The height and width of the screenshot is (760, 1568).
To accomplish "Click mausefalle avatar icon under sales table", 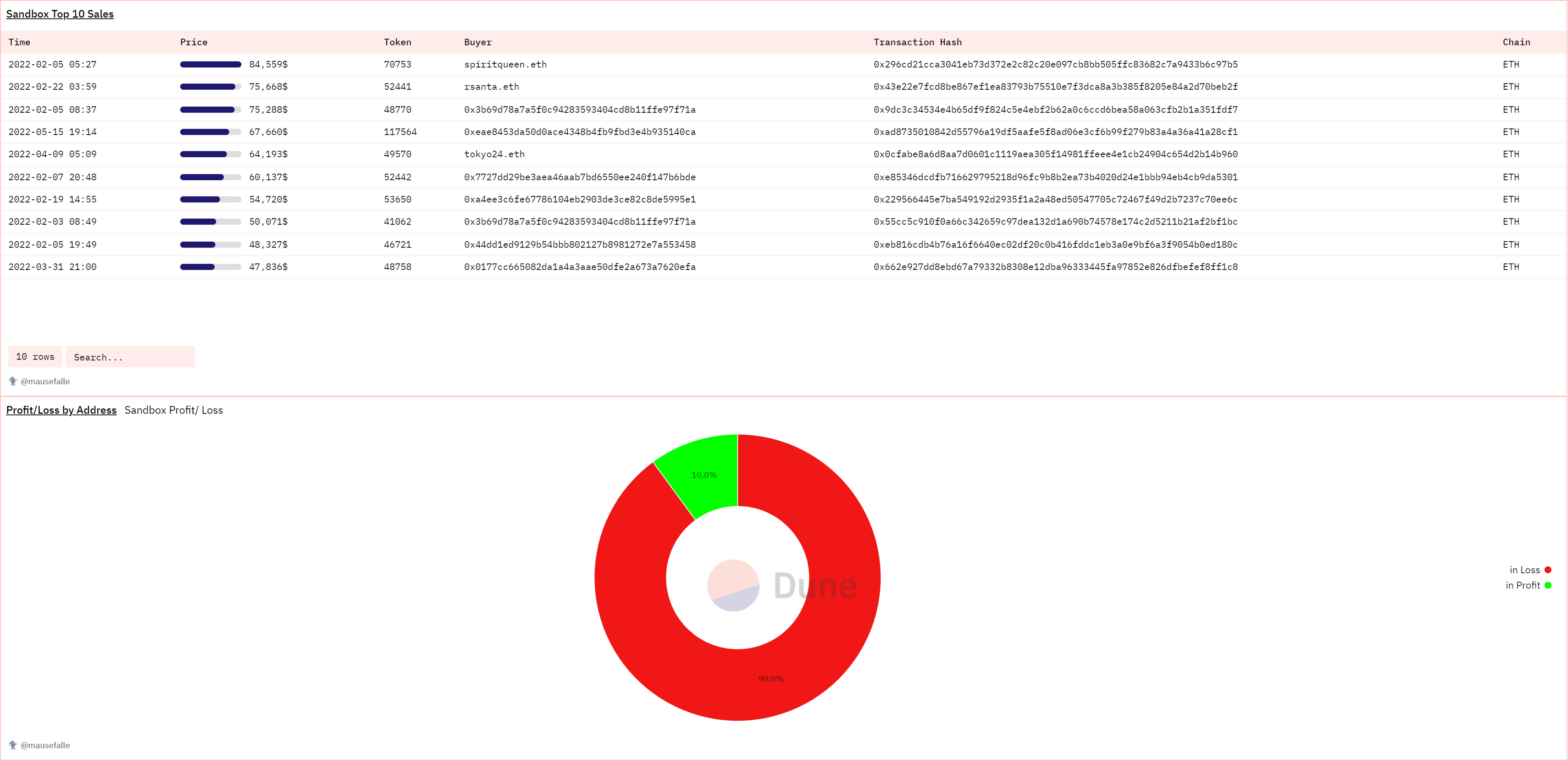I will tap(13, 381).
